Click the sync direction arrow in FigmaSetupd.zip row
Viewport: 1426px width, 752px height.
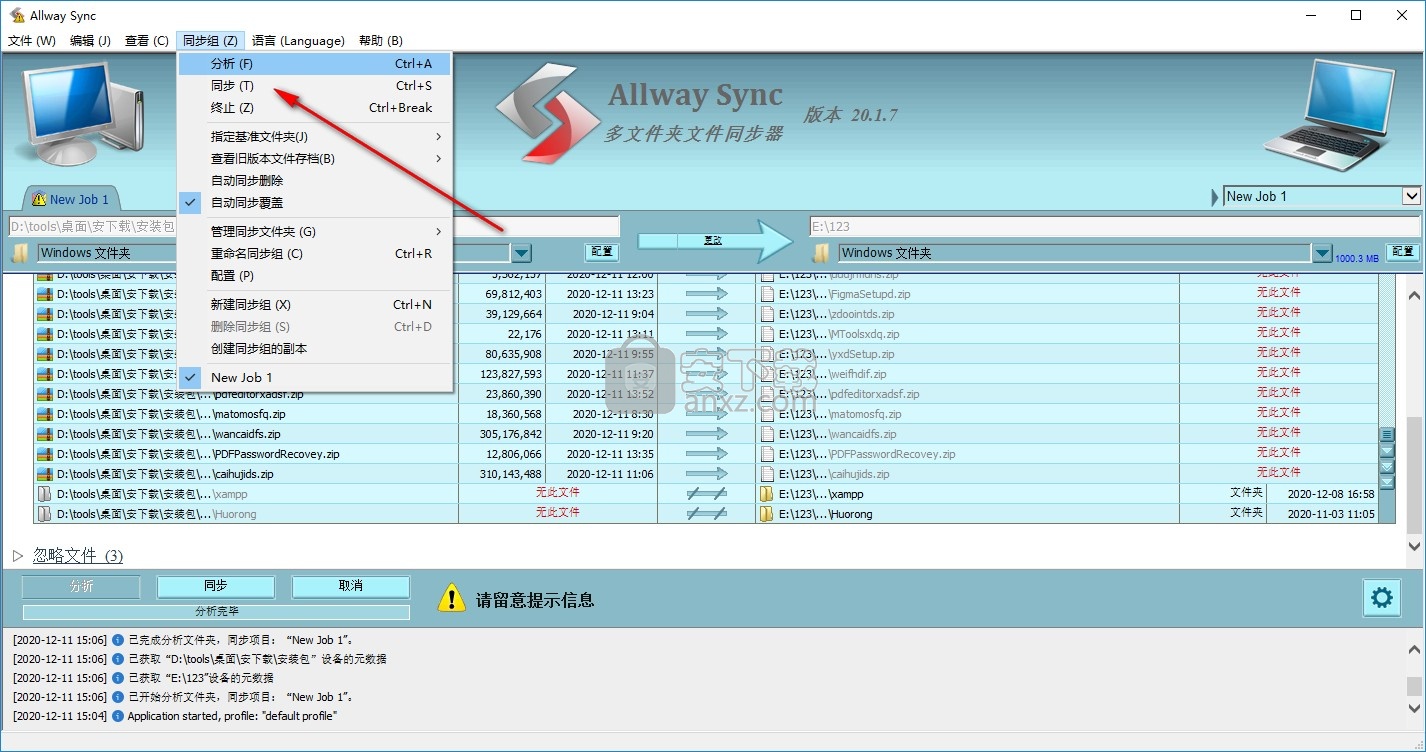coord(707,294)
